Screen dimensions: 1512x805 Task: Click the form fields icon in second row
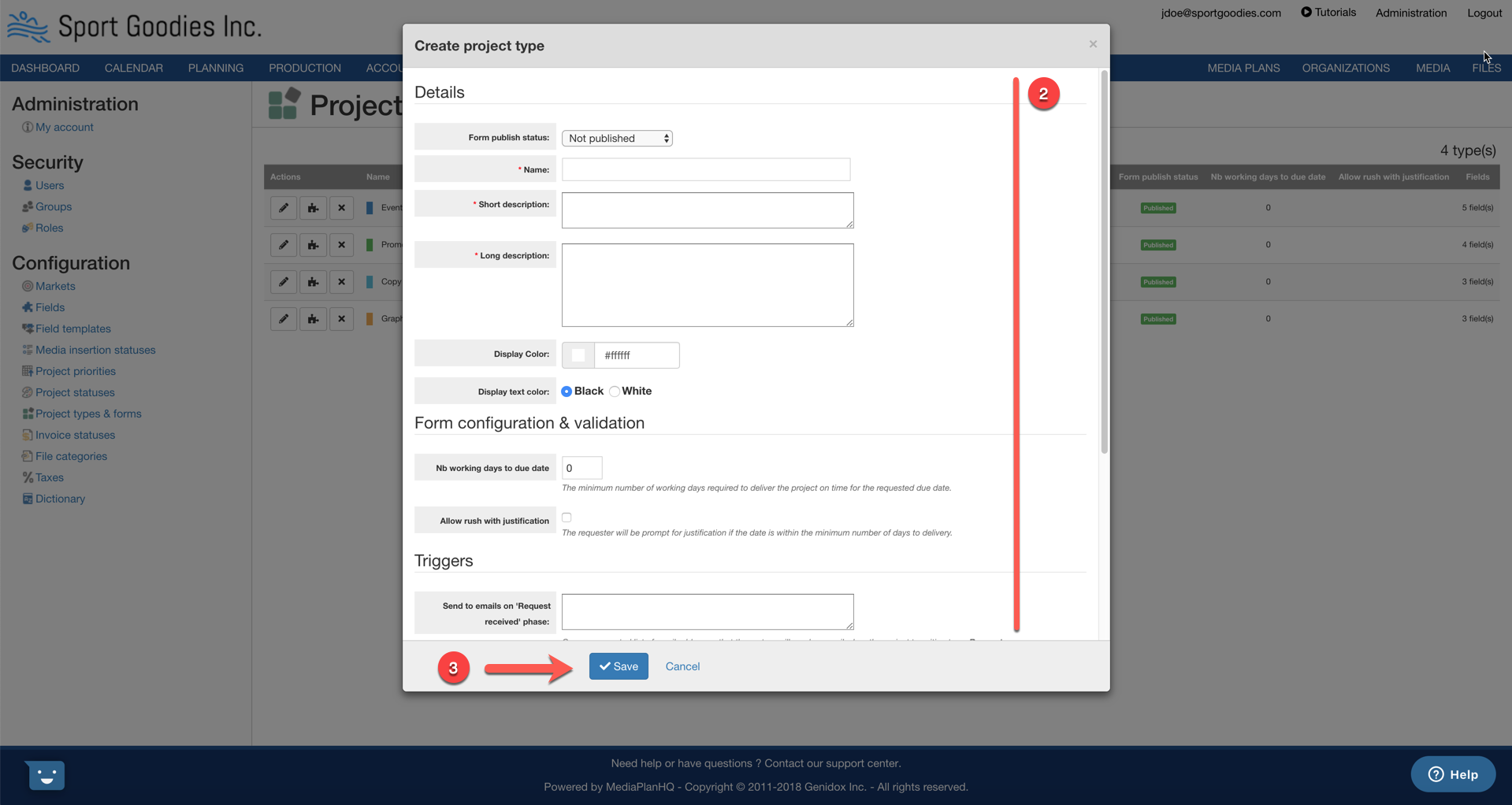[313, 245]
